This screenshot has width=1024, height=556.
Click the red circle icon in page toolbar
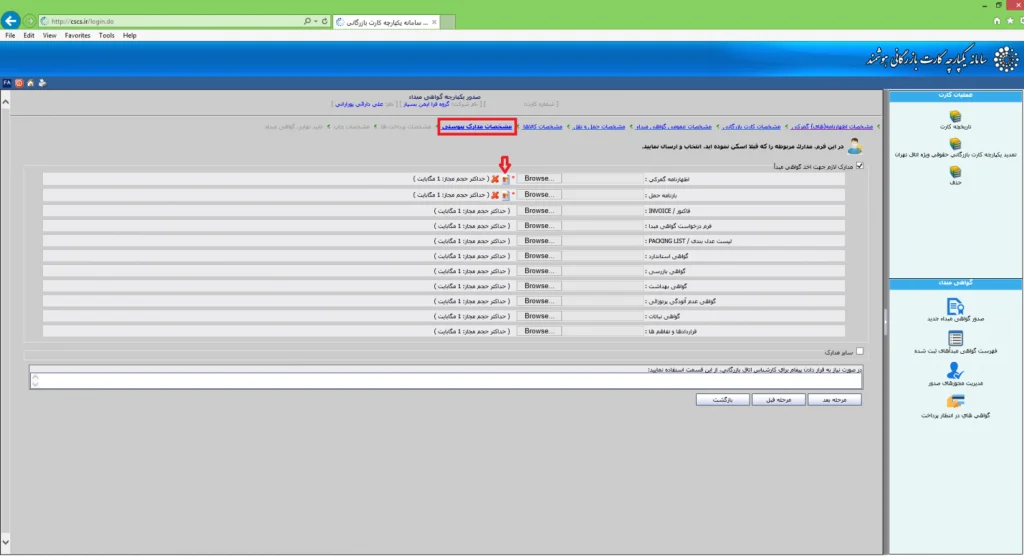click(x=19, y=83)
